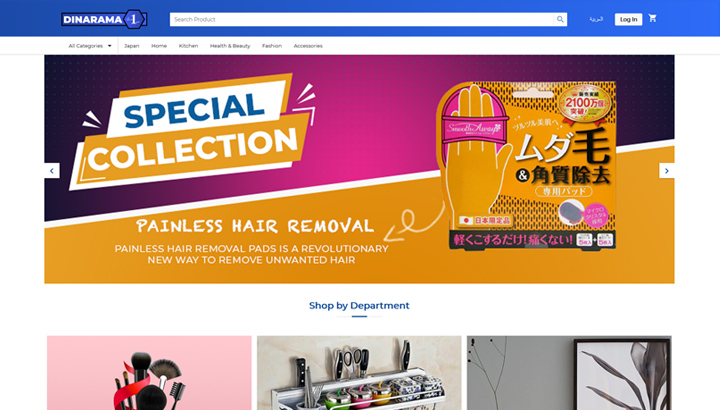Click the Log In button
The height and width of the screenshot is (410, 720).
coord(629,19)
